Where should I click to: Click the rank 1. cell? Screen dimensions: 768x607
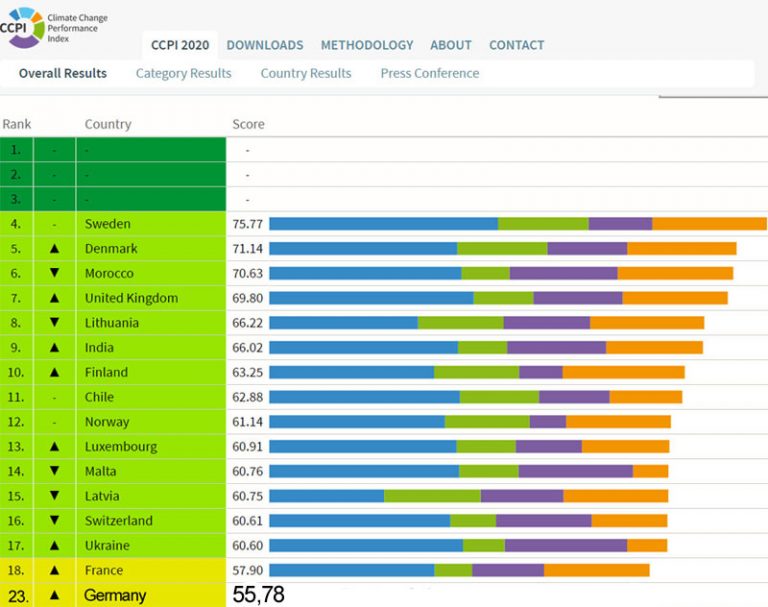pos(16,150)
